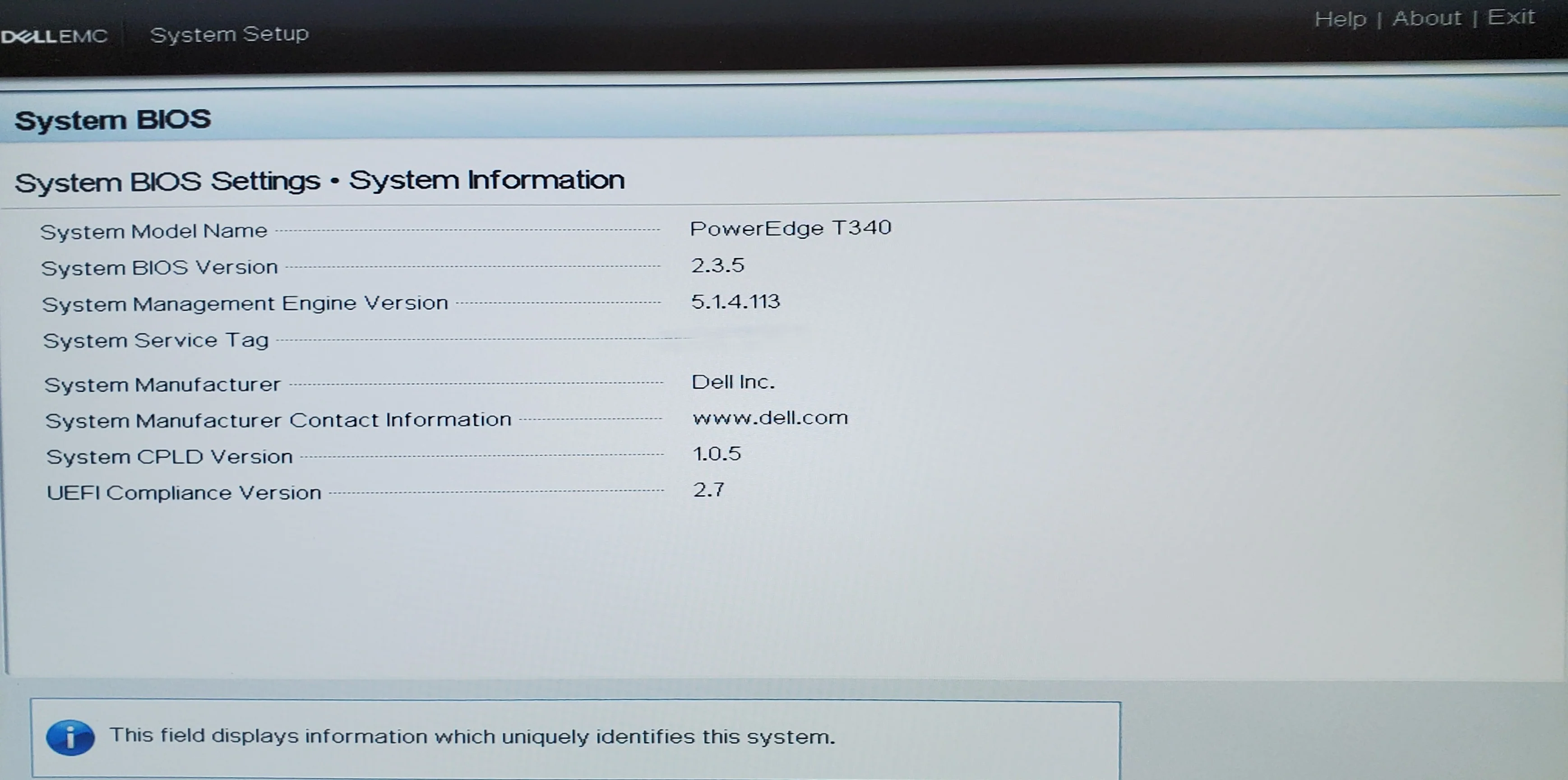The width and height of the screenshot is (1568, 780).
Task: Select the System BIOS Version label
Action: (x=159, y=267)
